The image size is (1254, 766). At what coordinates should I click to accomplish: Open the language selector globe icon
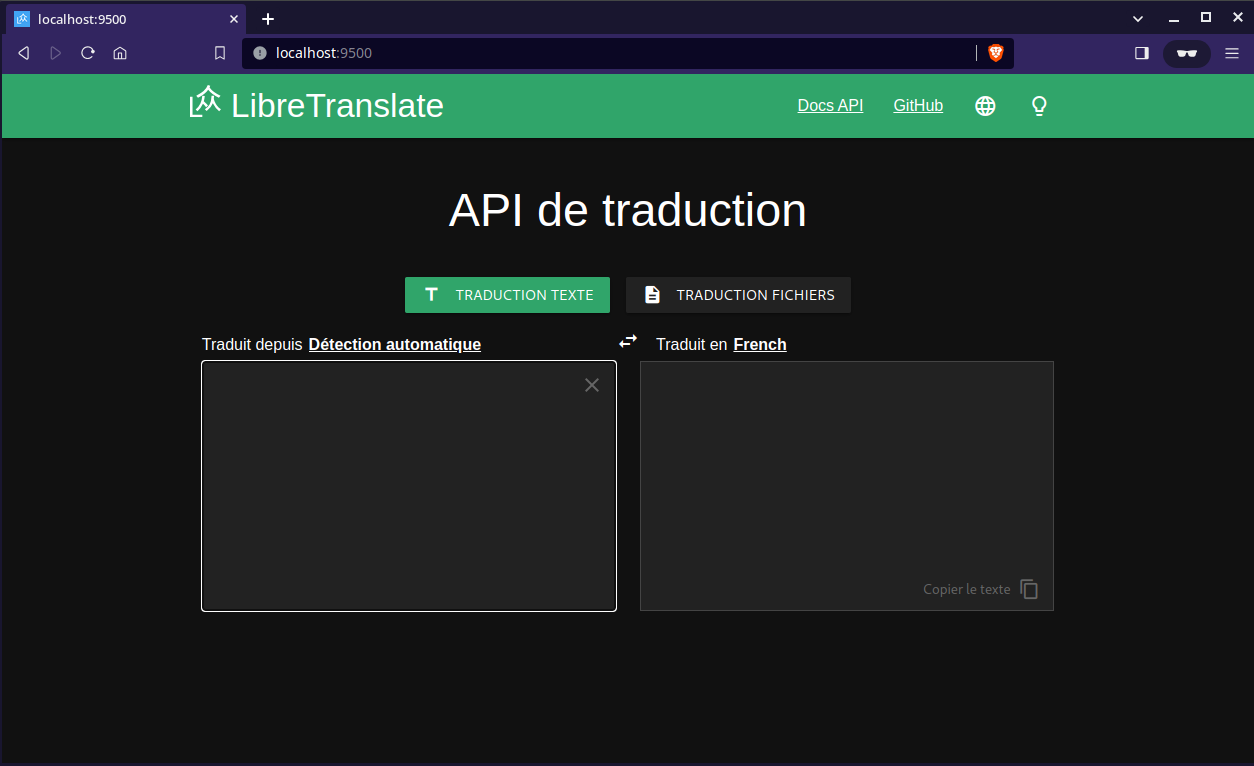[985, 106]
